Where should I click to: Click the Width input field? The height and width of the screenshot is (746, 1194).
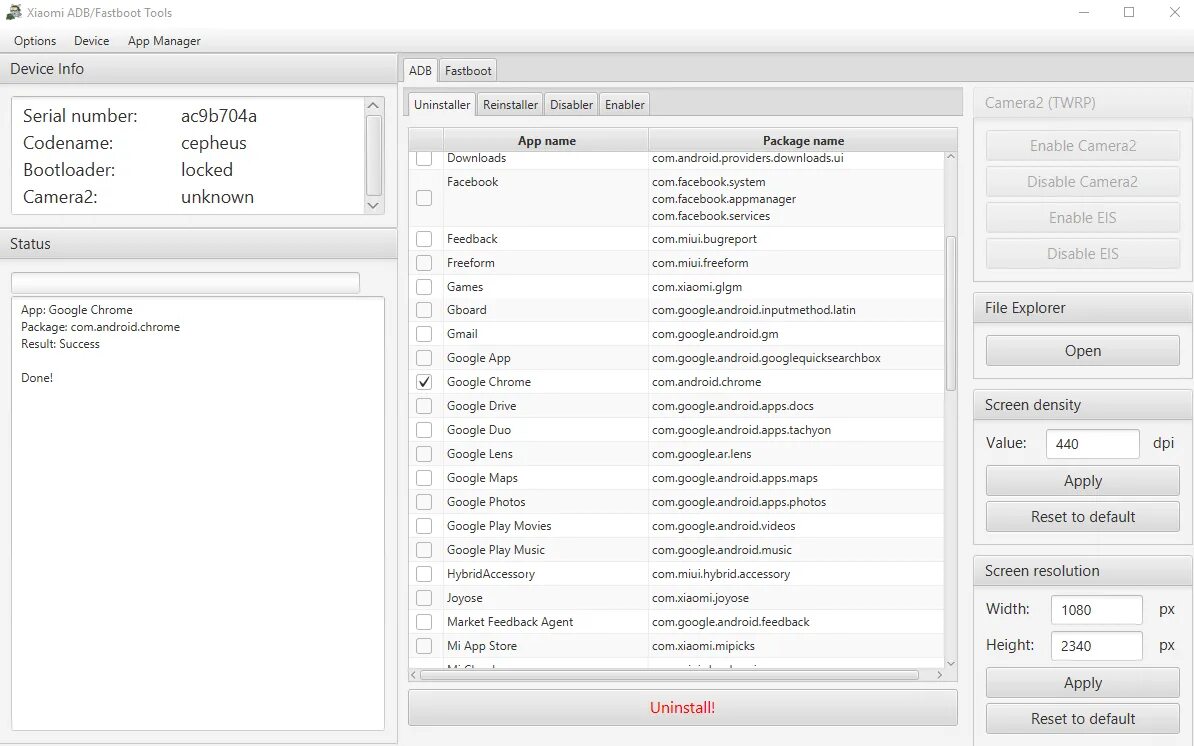[x=1097, y=610]
